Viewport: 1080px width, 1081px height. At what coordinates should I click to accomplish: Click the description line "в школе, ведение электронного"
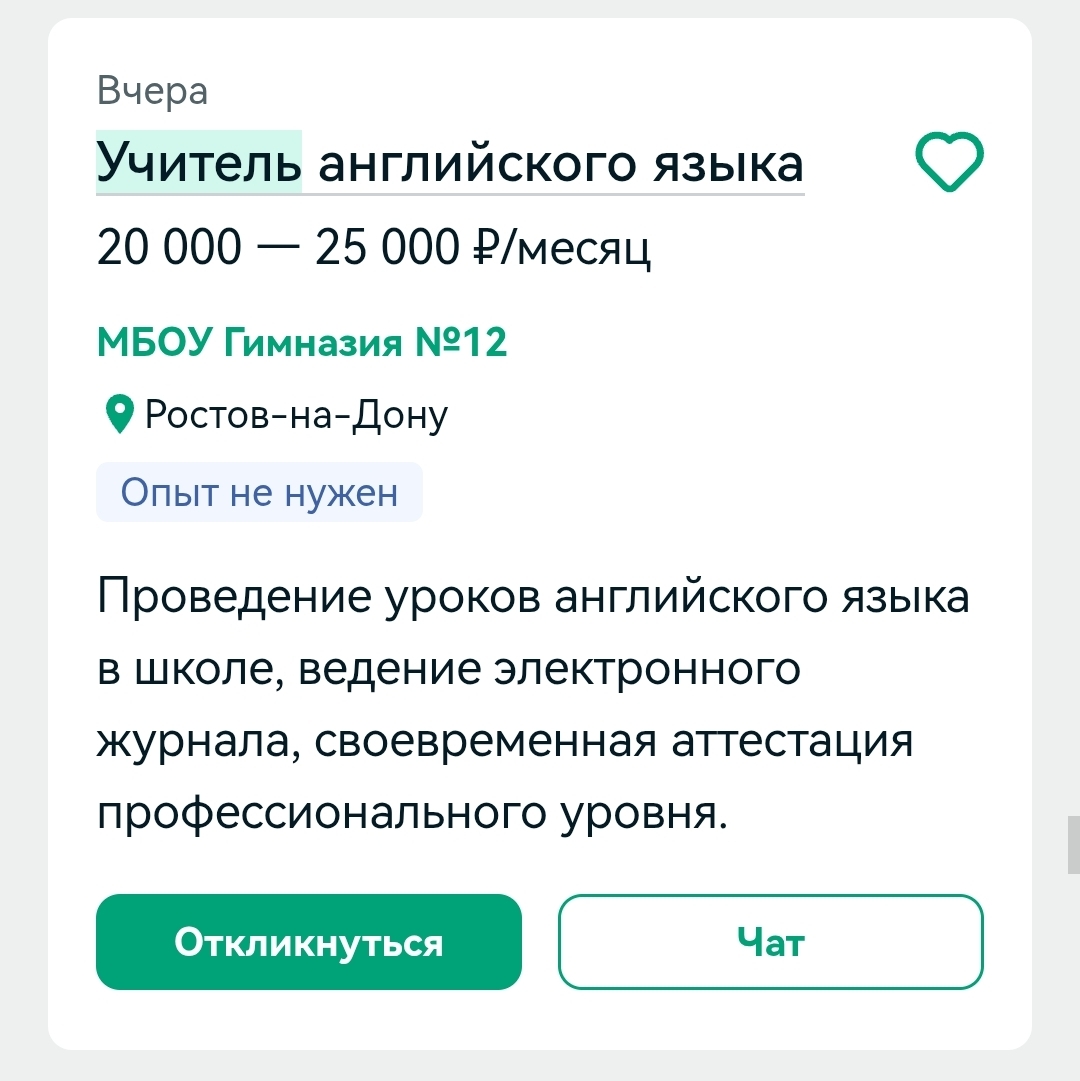(x=449, y=669)
